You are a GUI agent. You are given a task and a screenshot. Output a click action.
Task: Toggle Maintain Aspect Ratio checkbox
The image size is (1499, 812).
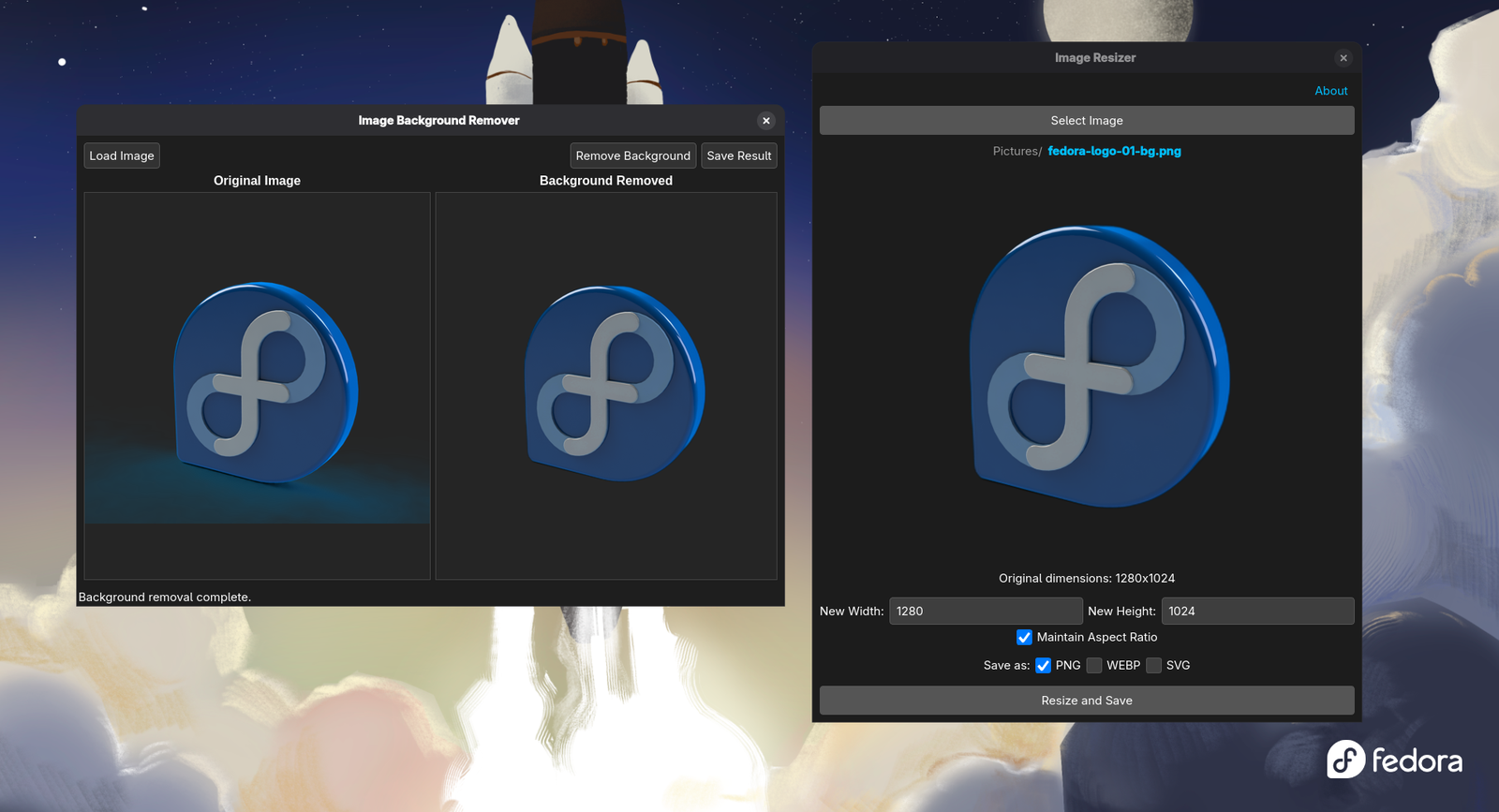point(1024,637)
